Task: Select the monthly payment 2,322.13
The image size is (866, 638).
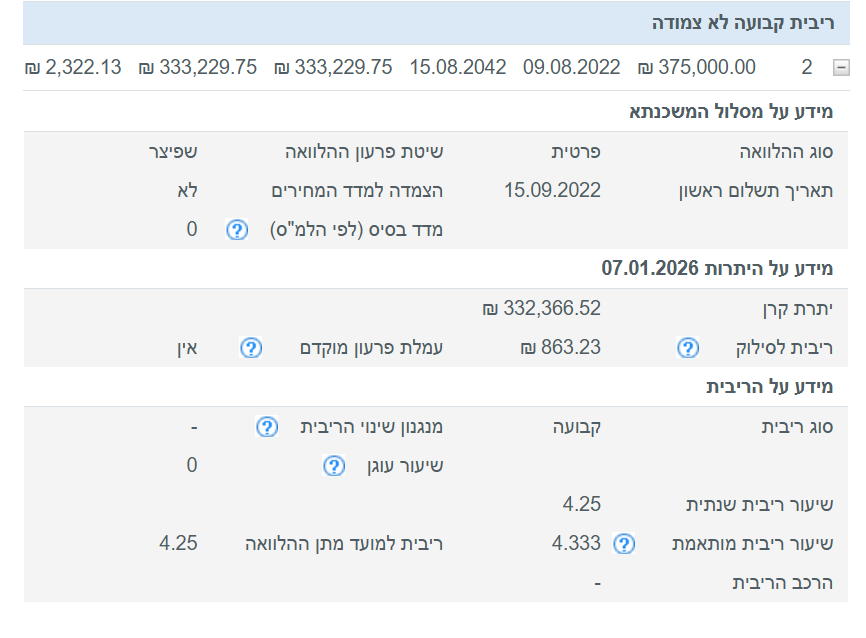Action: tap(72, 68)
